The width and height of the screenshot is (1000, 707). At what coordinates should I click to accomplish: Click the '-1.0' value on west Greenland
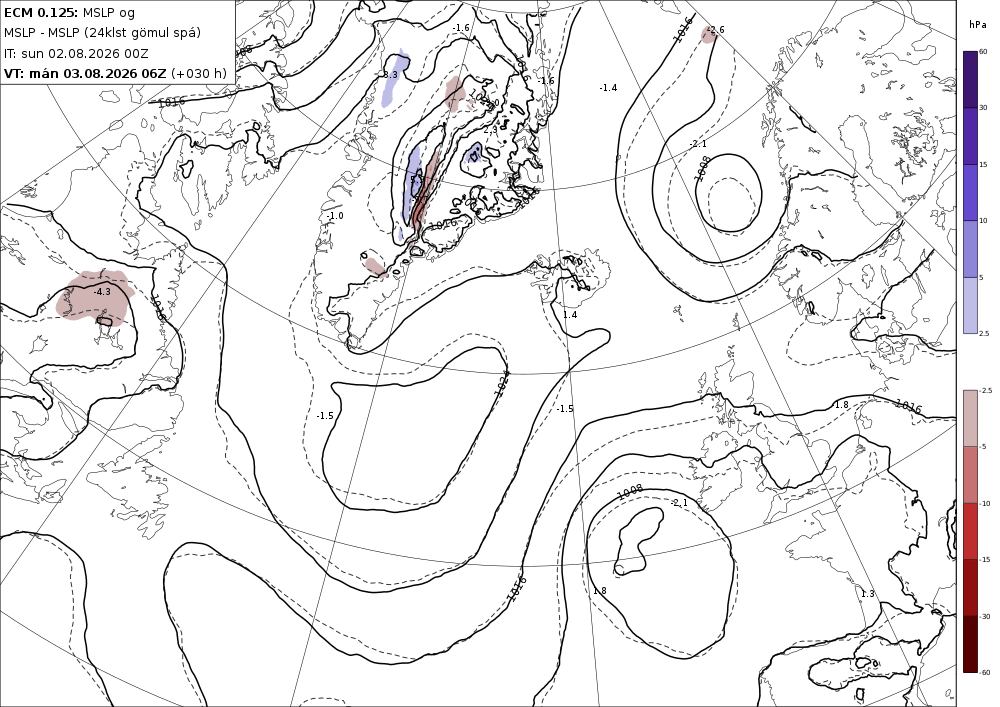pos(335,216)
